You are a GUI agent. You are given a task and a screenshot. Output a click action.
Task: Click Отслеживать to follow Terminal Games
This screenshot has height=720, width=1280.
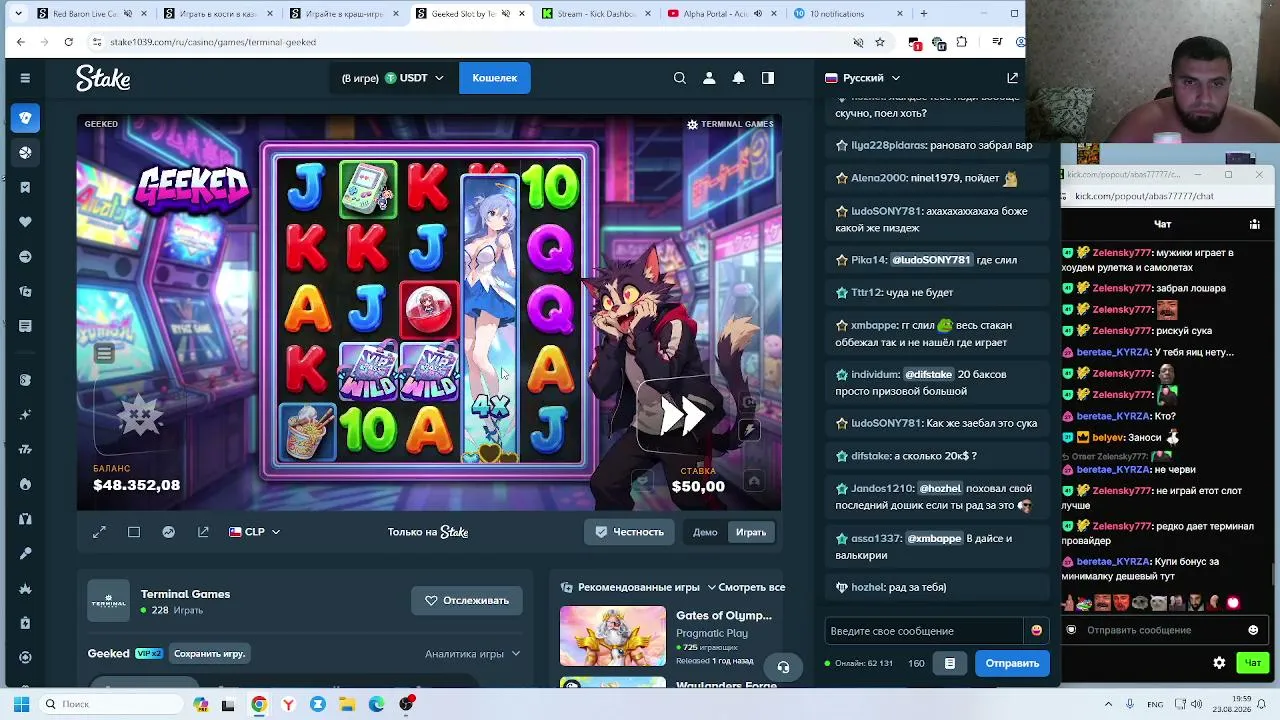[x=467, y=601]
